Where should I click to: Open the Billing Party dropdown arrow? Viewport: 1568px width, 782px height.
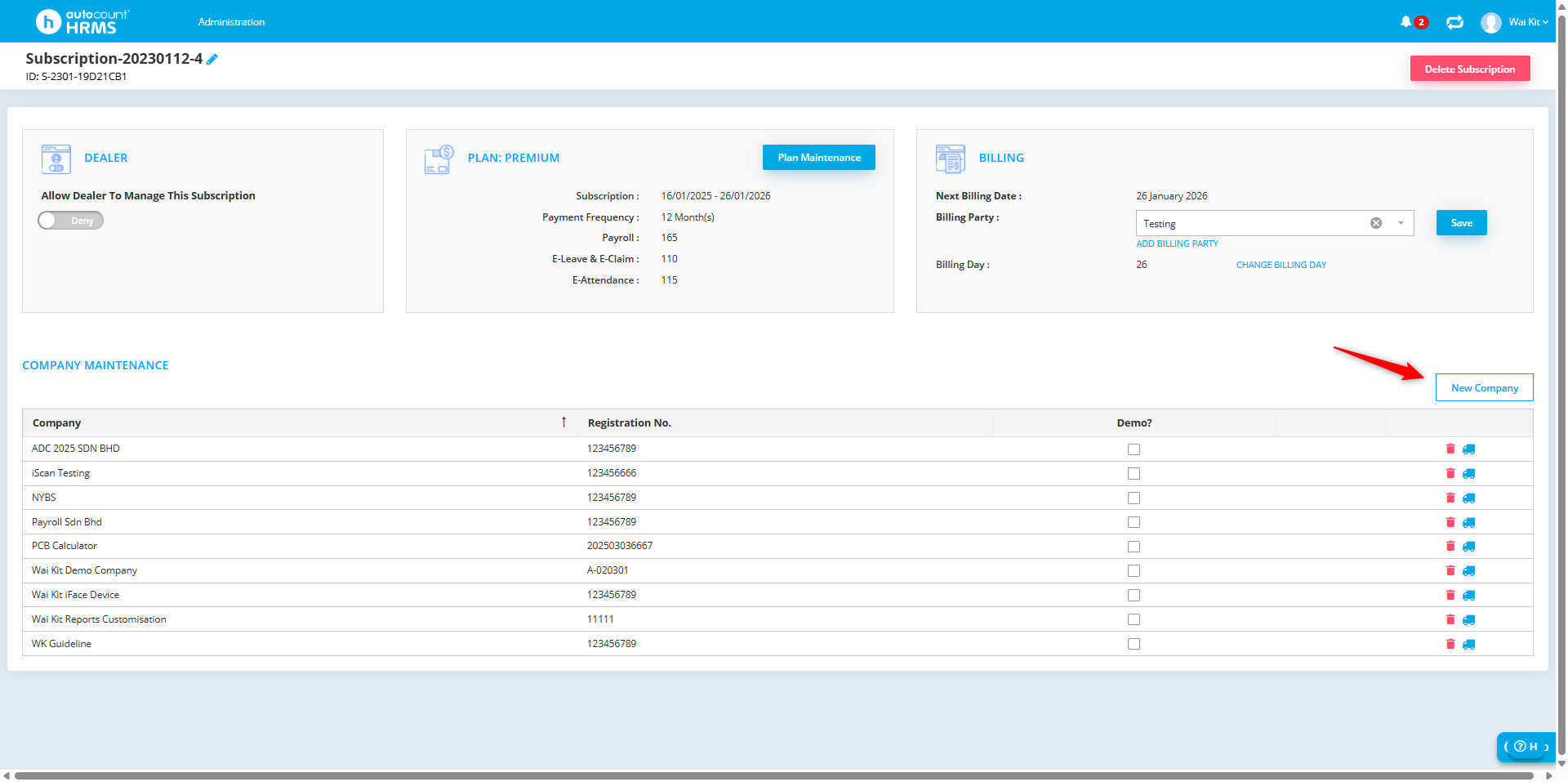coord(1401,223)
